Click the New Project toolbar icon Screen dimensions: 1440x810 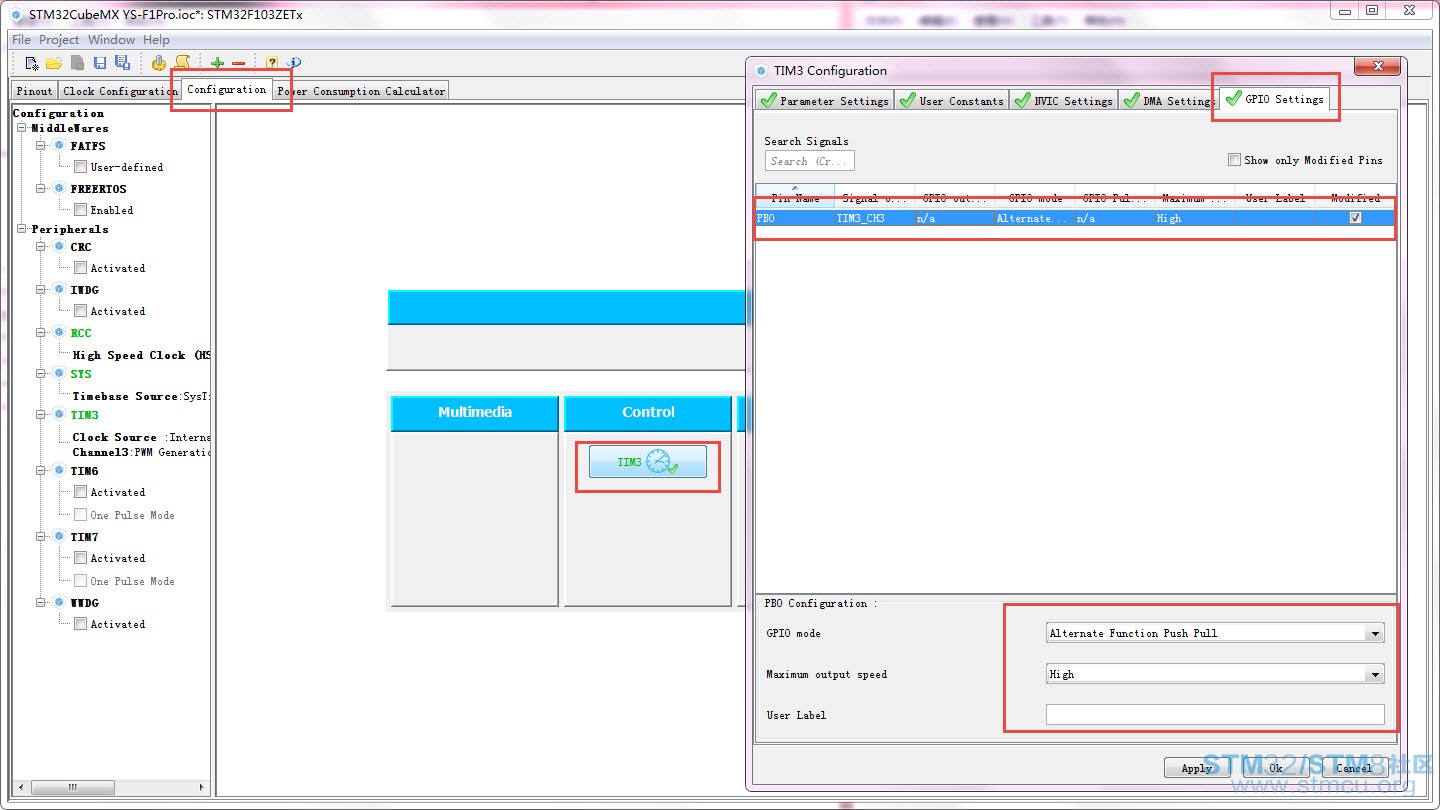click(32, 63)
